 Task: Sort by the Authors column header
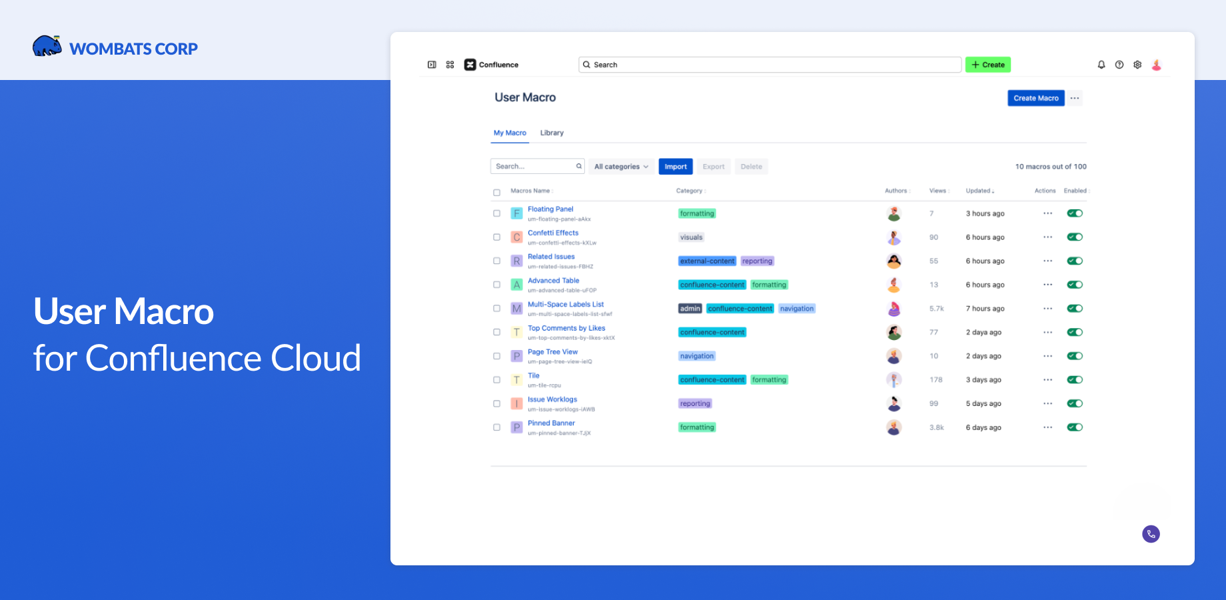click(897, 191)
